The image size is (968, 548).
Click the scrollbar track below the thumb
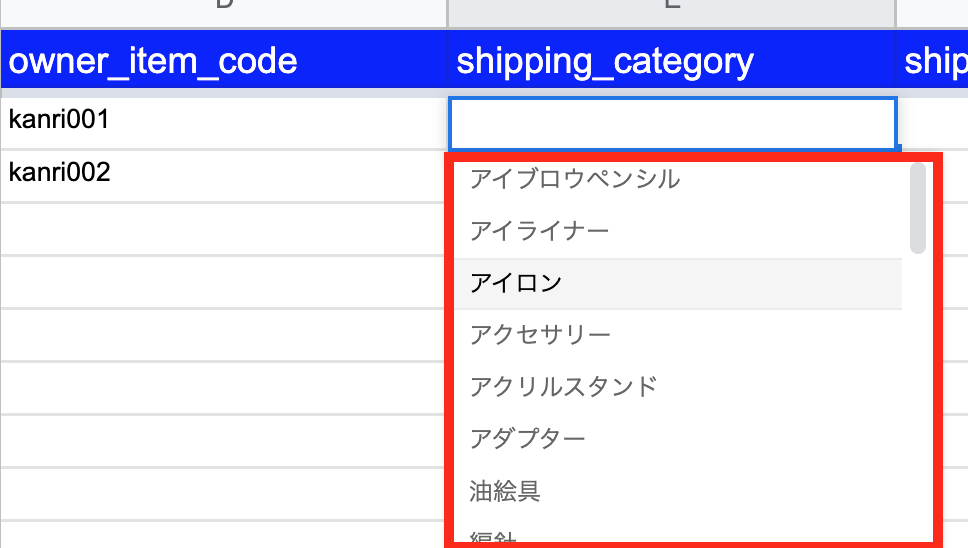tap(918, 400)
